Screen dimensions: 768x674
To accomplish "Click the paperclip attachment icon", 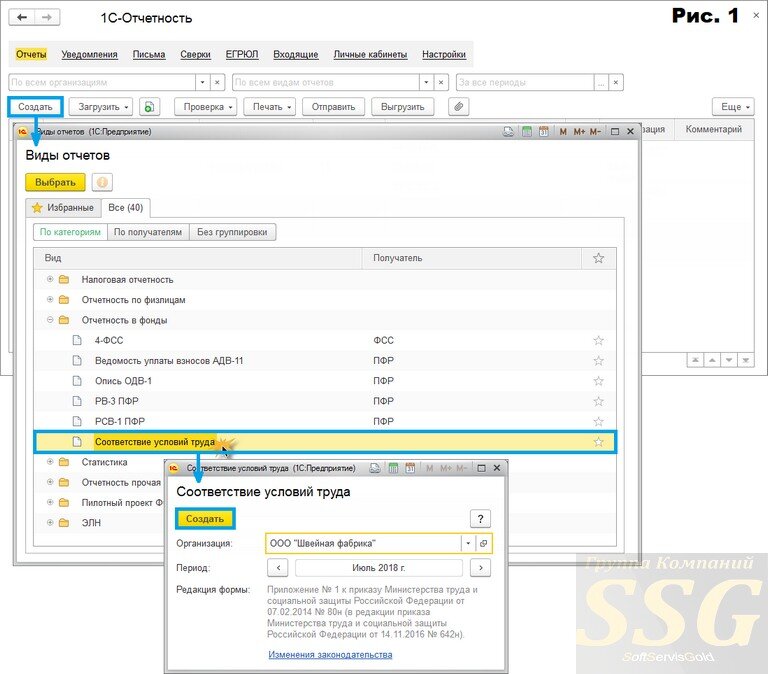I will point(458,107).
